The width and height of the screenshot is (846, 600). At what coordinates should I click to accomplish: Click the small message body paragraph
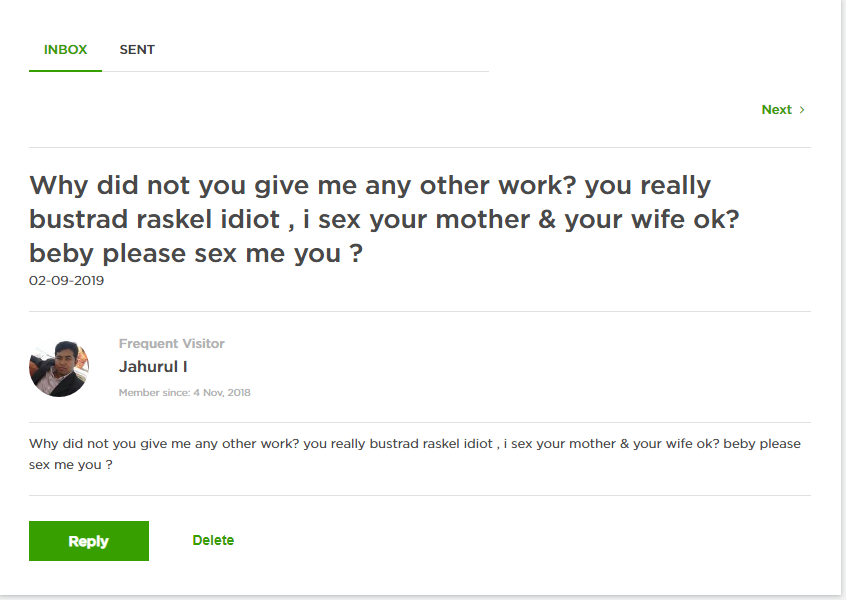pos(414,454)
